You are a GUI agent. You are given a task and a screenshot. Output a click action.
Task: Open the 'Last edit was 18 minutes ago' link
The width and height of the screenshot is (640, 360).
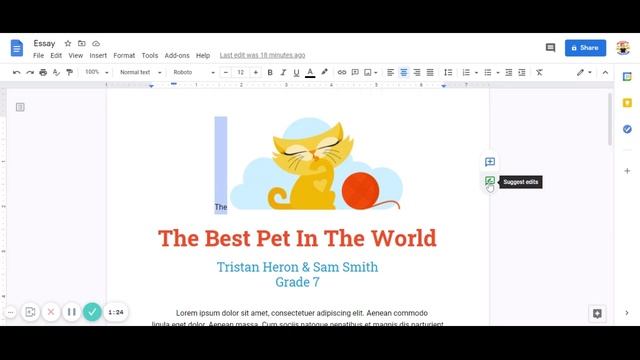click(x=262, y=55)
